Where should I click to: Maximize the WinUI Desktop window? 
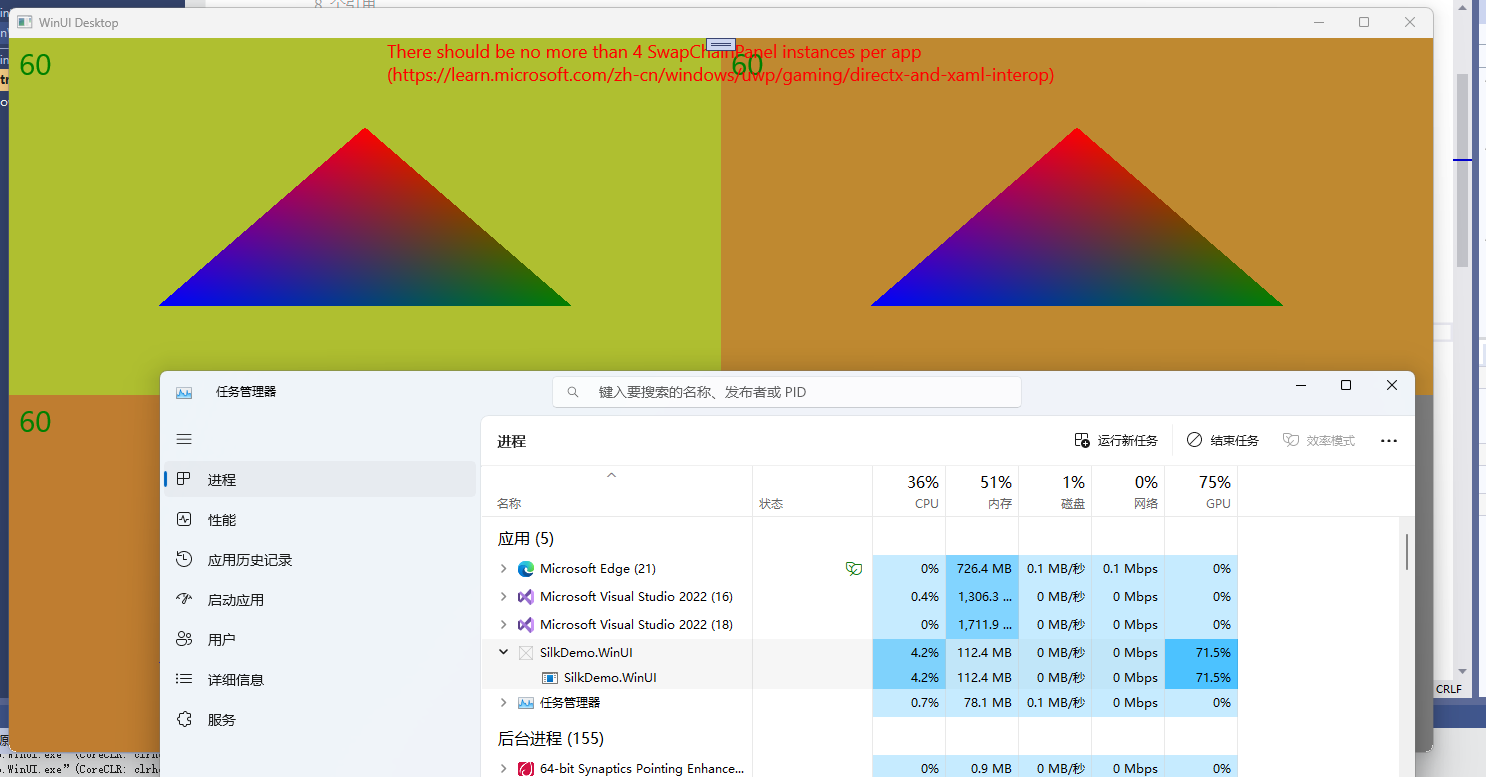click(1364, 22)
